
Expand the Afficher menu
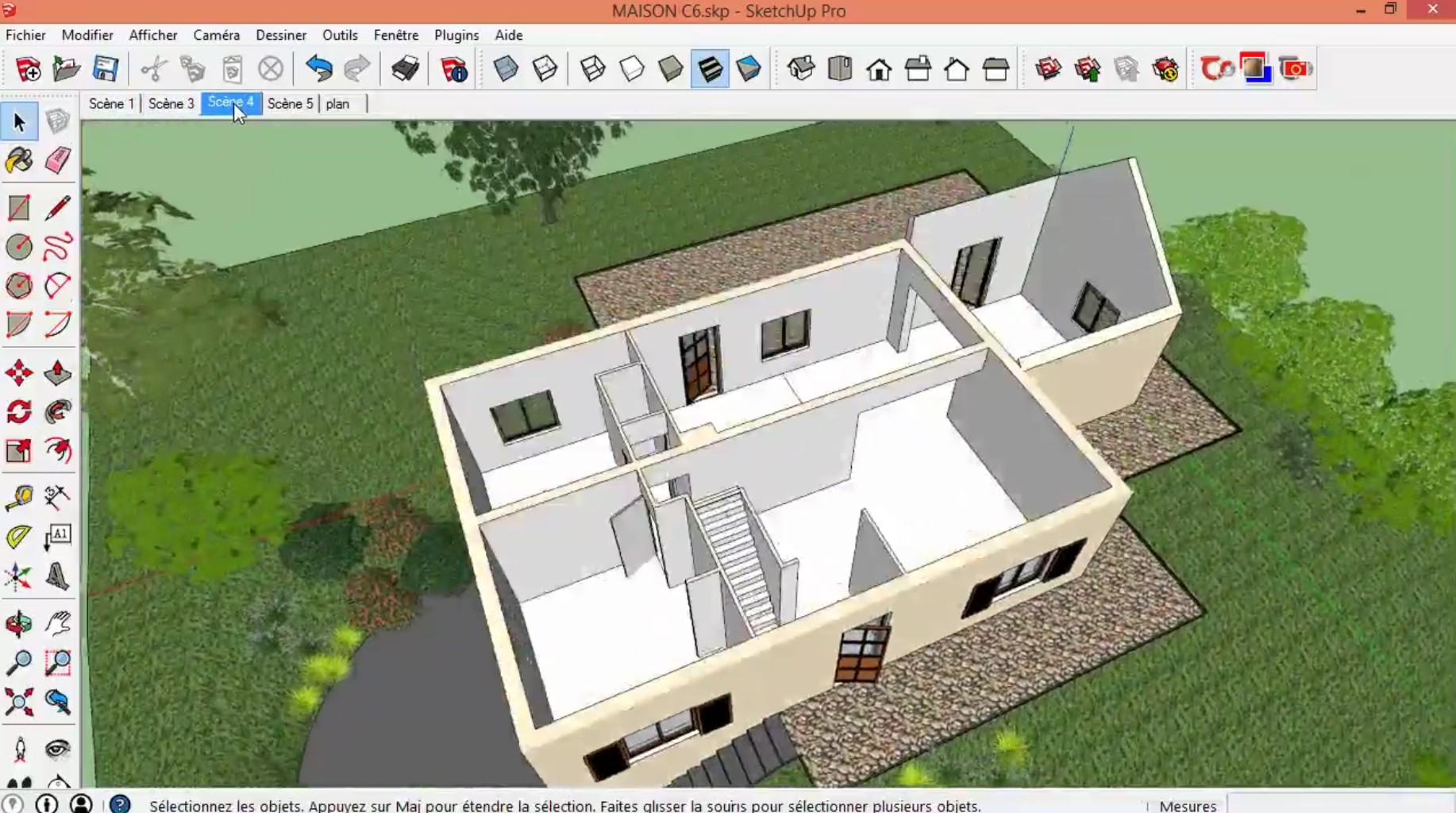click(153, 35)
